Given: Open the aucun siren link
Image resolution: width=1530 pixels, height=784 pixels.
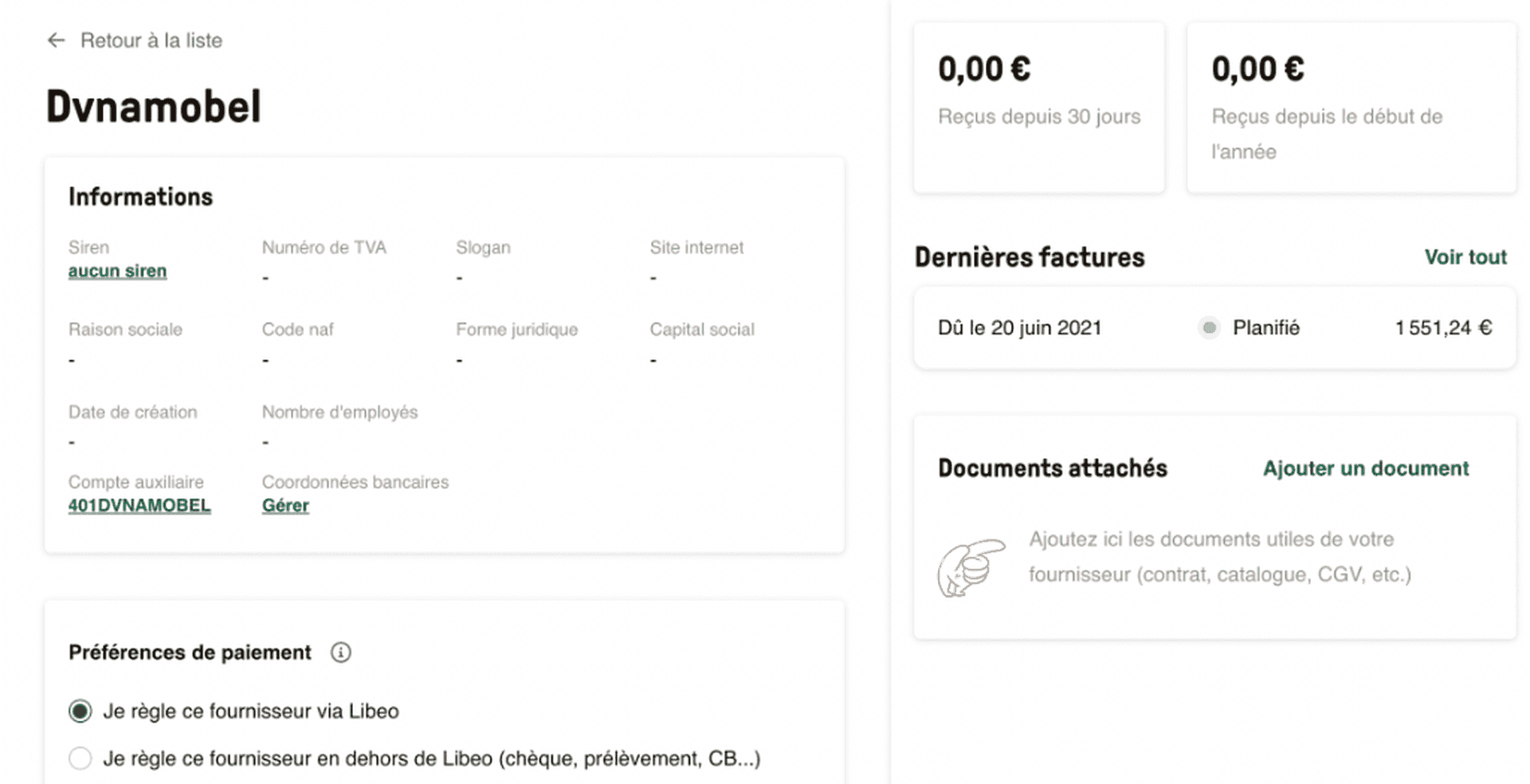Looking at the screenshot, I should pyautogui.click(x=117, y=270).
